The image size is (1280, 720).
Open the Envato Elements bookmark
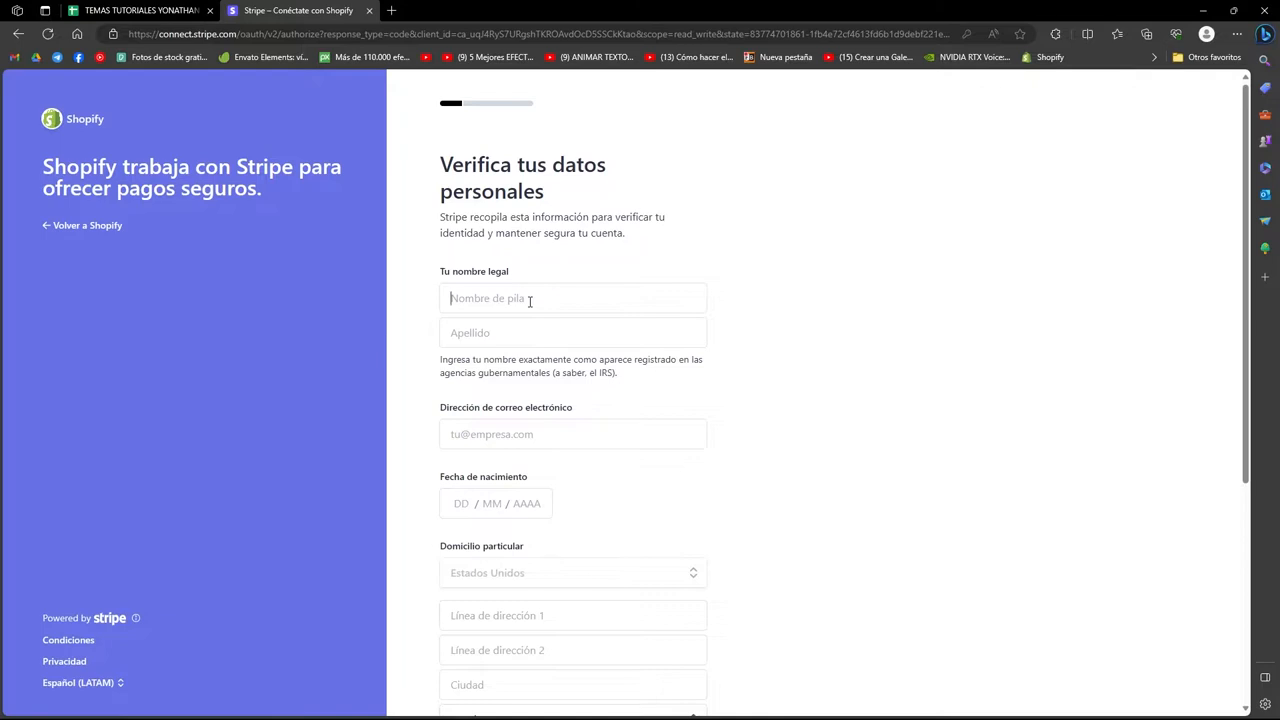coord(263,57)
